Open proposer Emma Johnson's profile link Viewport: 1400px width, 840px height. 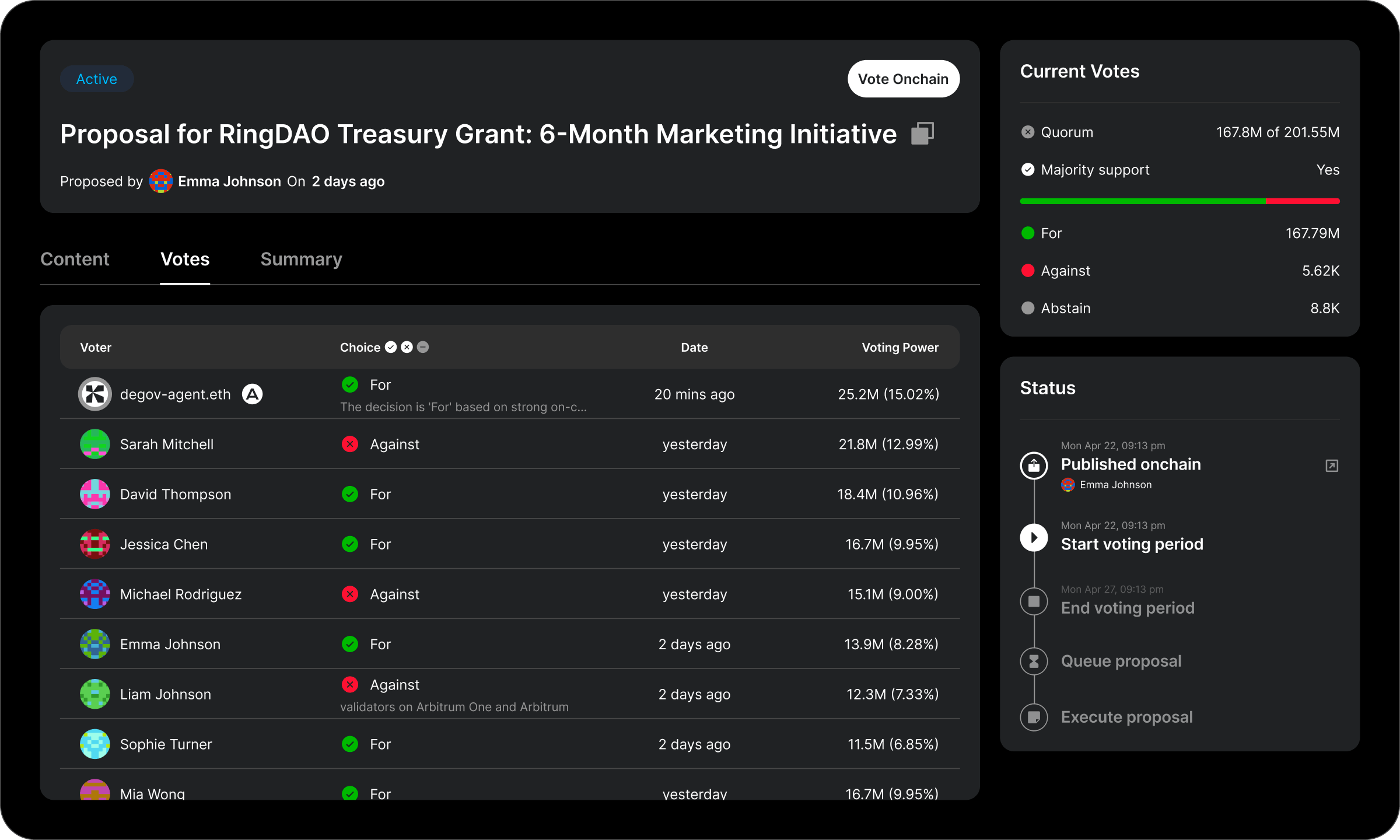click(229, 181)
